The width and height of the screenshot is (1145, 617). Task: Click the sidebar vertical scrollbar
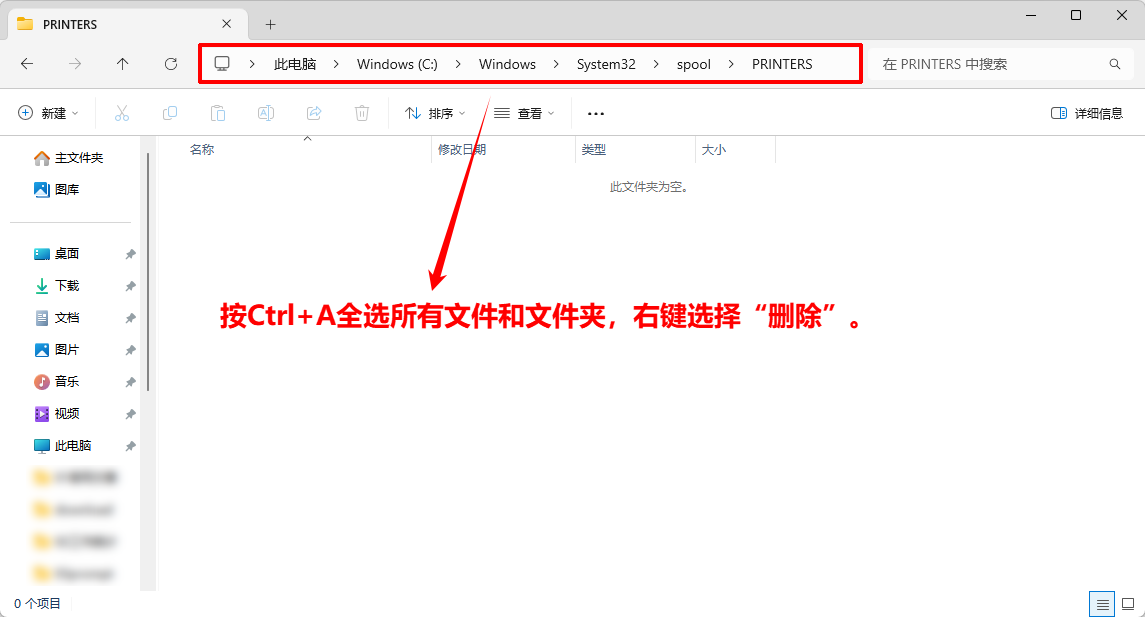coord(148,272)
